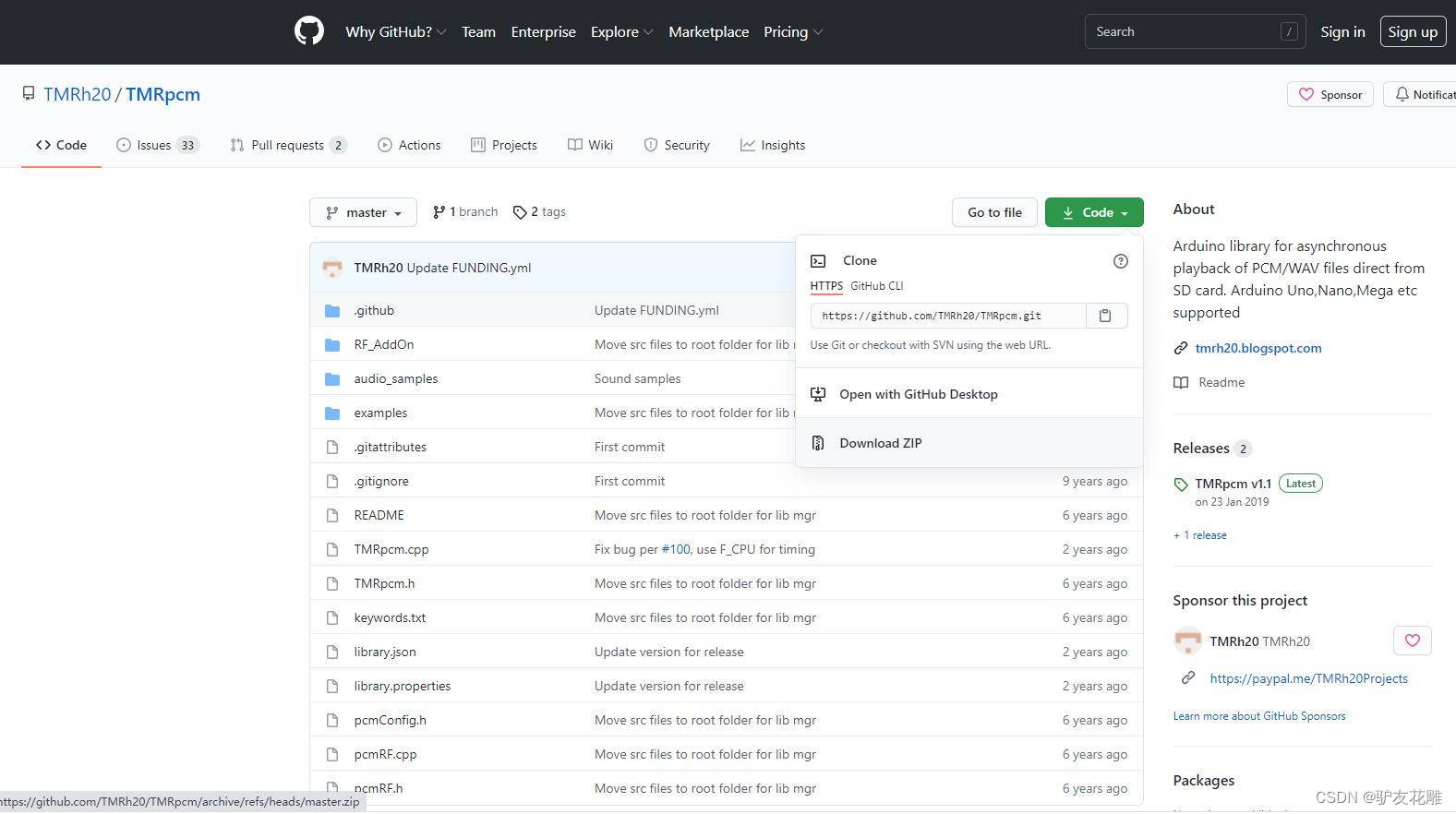This screenshot has height=814, width=1456.
Task: Open the Pull requests tab
Action: click(288, 145)
